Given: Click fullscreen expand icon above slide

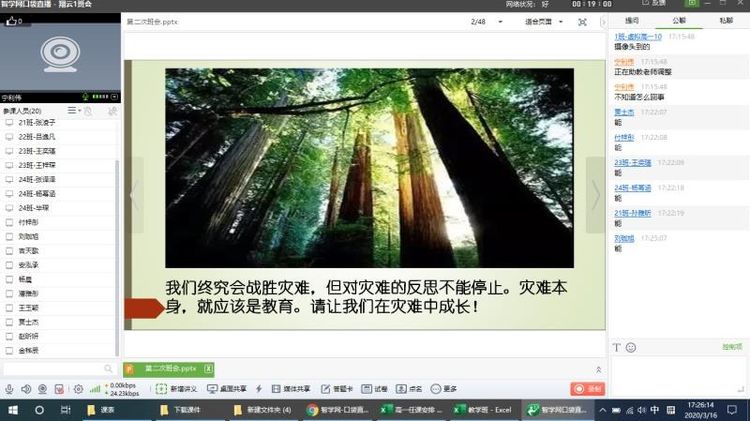Looking at the screenshot, I should point(582,21).
